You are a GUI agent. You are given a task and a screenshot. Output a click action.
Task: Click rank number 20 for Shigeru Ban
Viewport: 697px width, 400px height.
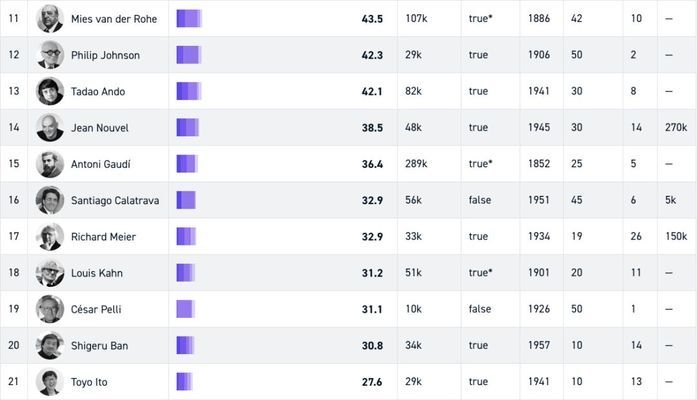pyautogui.click(x=14, y=346)
